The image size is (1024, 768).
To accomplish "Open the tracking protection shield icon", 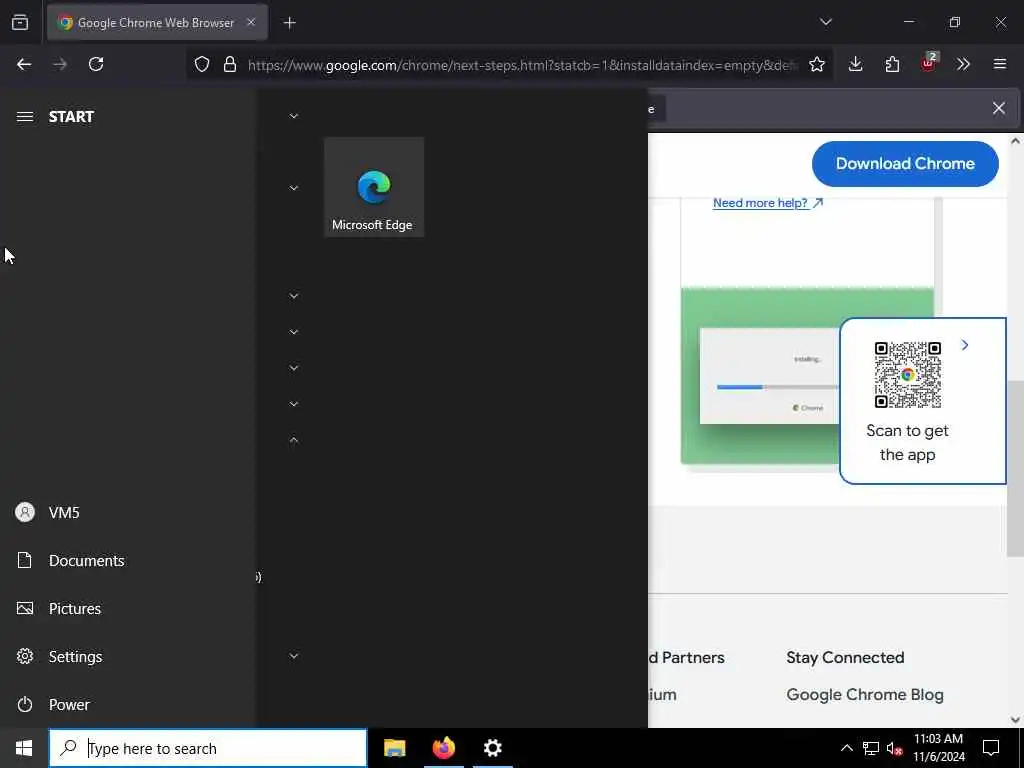I will pyautogui.click(x=202, y=64).
